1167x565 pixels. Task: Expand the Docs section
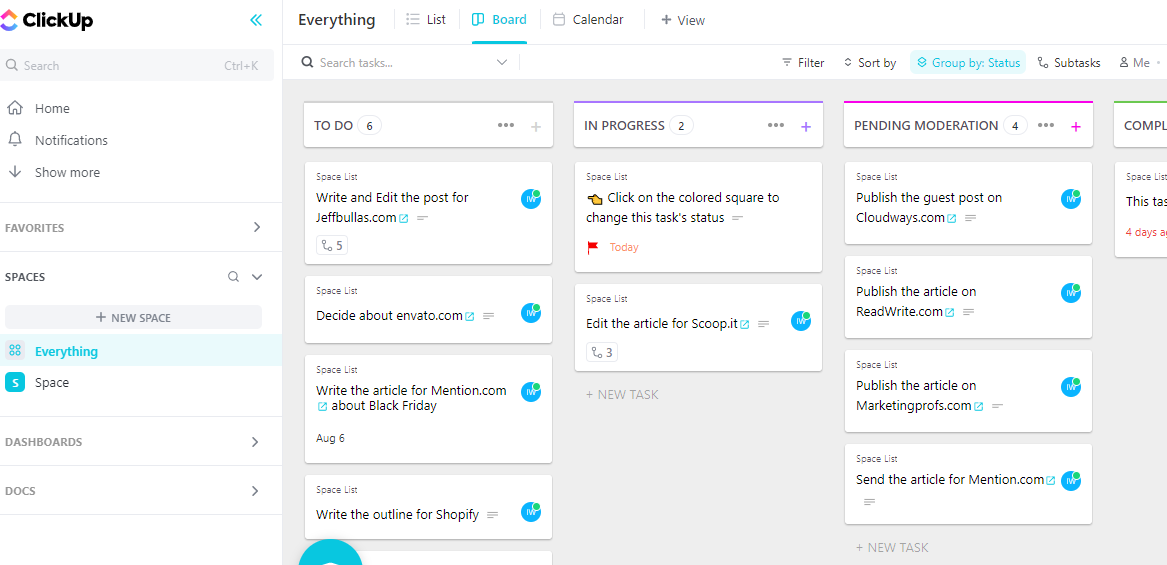pyautogui.click(x=255, y=491)
